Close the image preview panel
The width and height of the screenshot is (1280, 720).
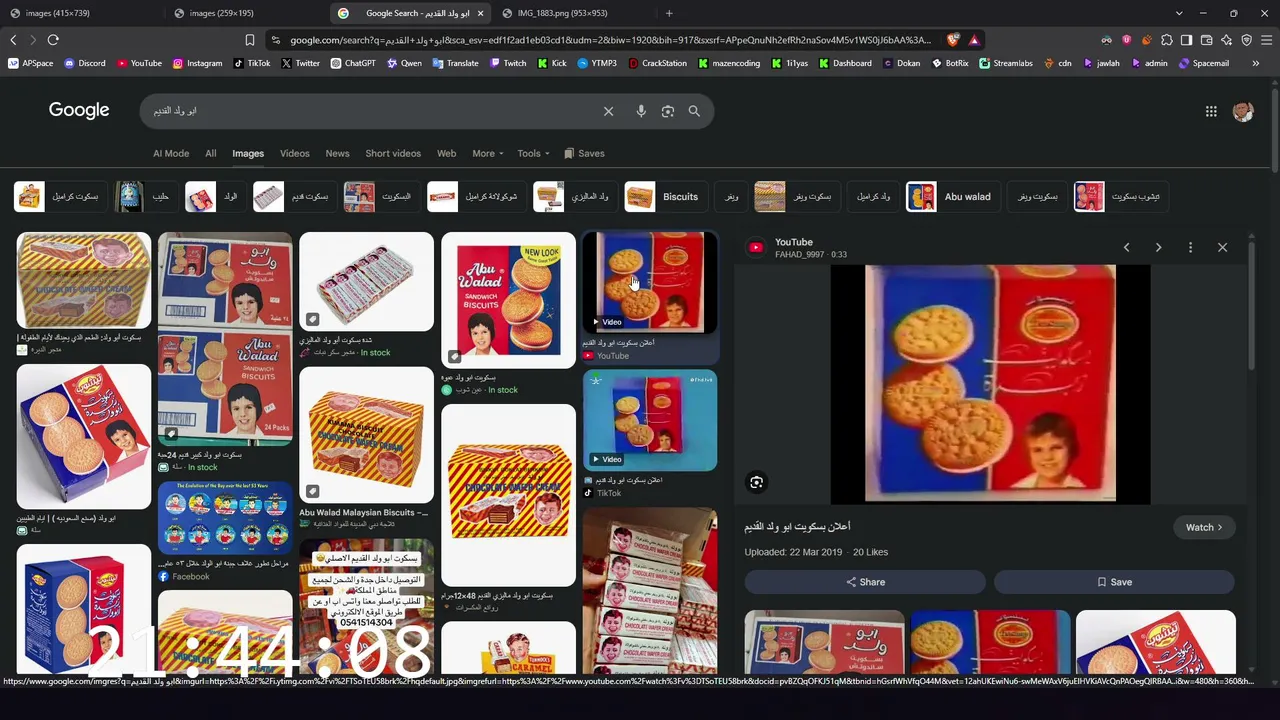click(x=1222, y=247)
